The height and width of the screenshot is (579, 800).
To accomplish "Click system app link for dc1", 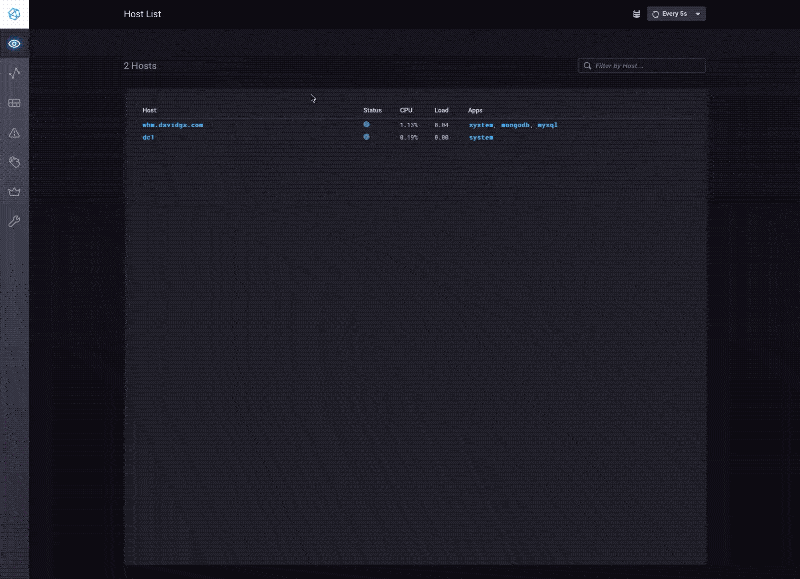I will pos(481,137).
